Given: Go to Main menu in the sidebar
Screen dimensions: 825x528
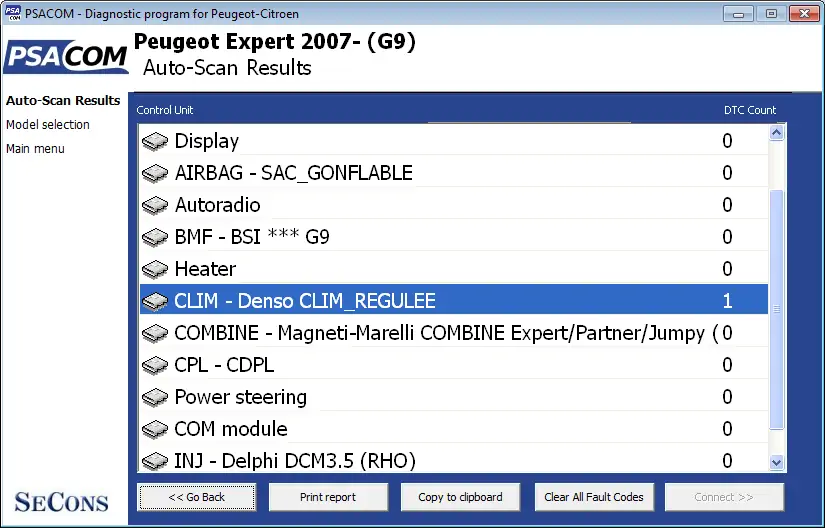Looking at the screenshot, I should [35, 149].
